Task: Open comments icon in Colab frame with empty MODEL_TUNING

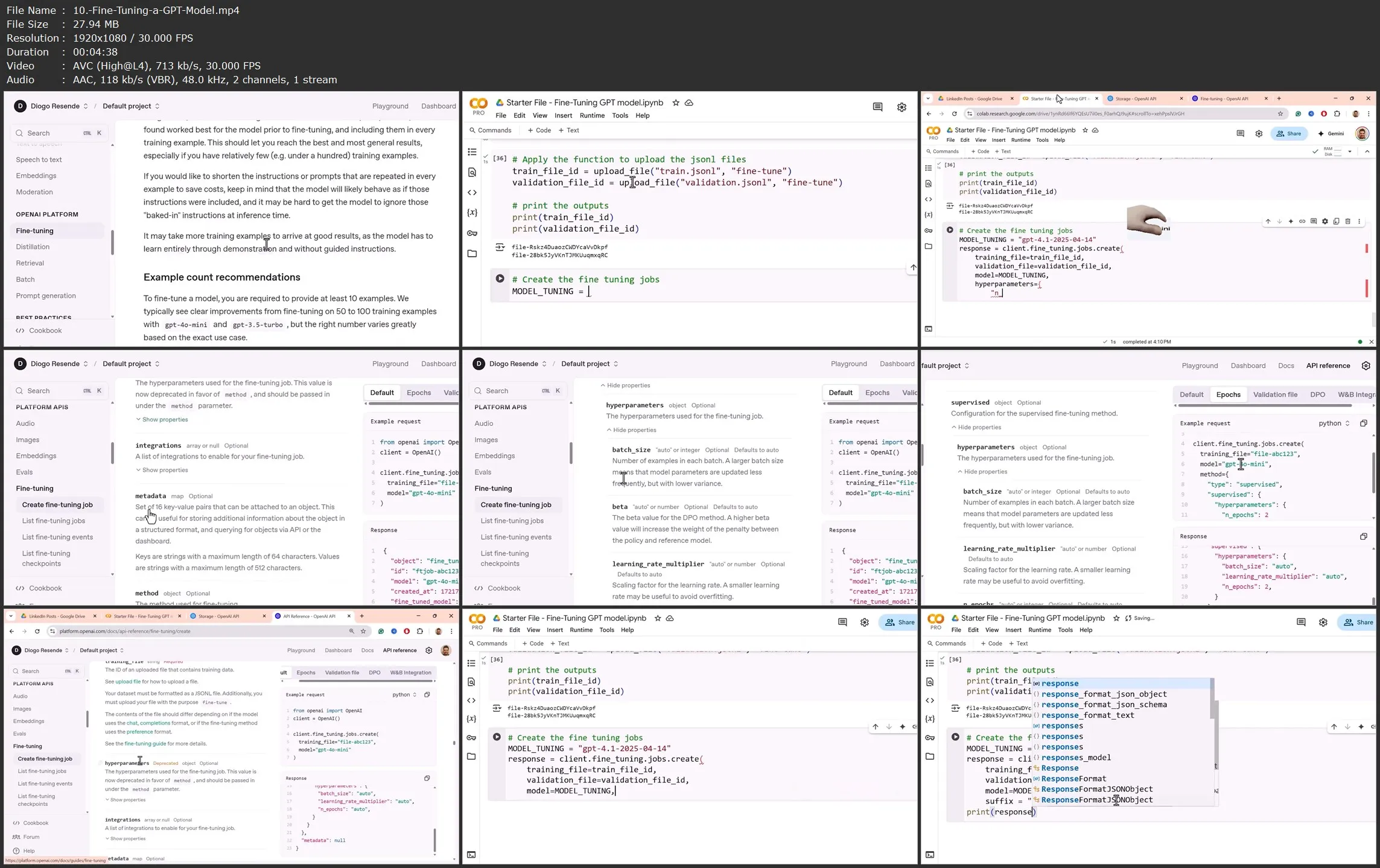Action: [x=877, y=107]
